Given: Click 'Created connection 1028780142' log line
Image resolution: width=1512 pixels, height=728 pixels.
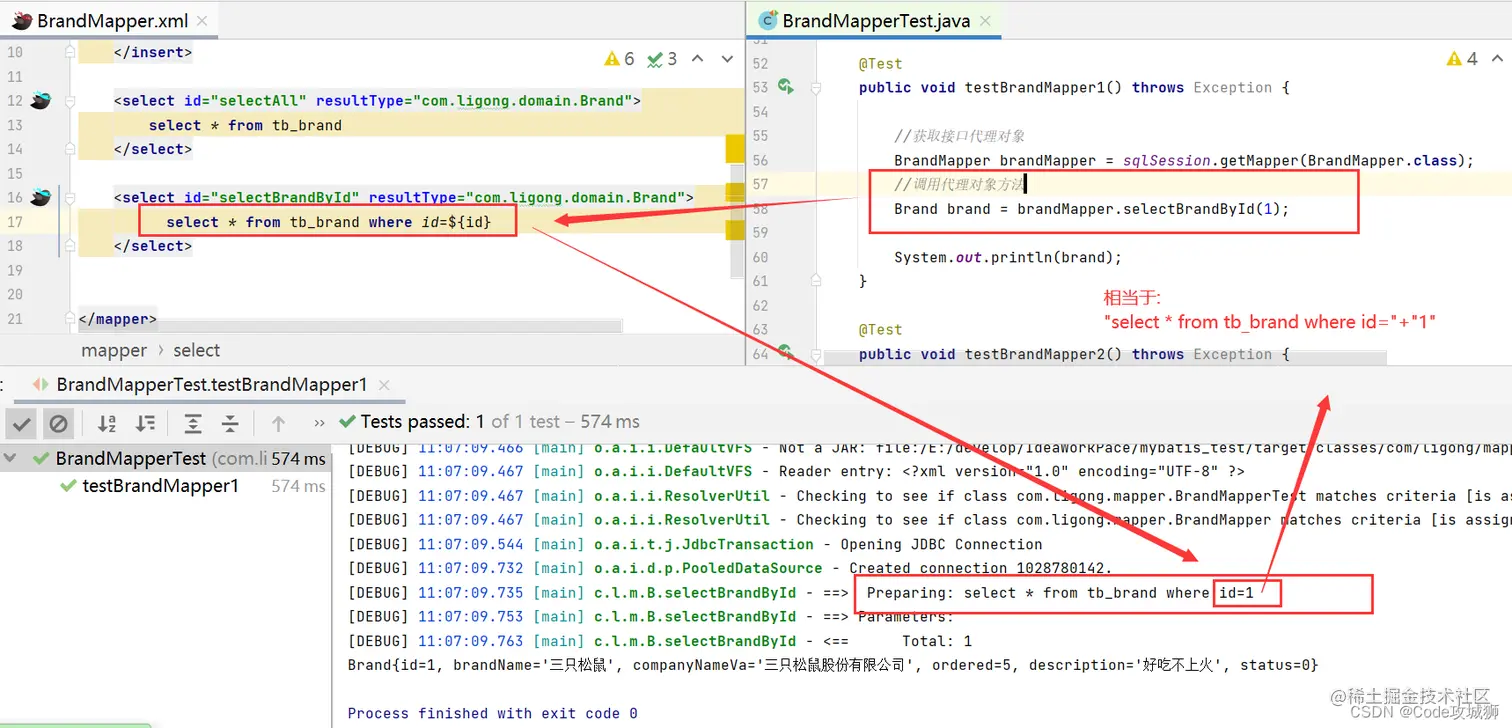Looking at the screenshot, I should tap(730, 568).
